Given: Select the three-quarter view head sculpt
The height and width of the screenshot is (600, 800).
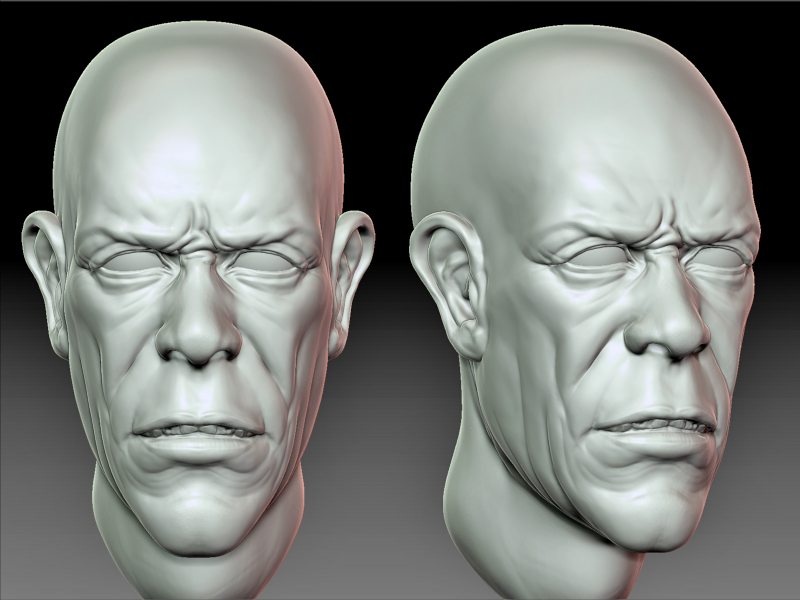Looking at the screenshot, I should coord(585,311).
